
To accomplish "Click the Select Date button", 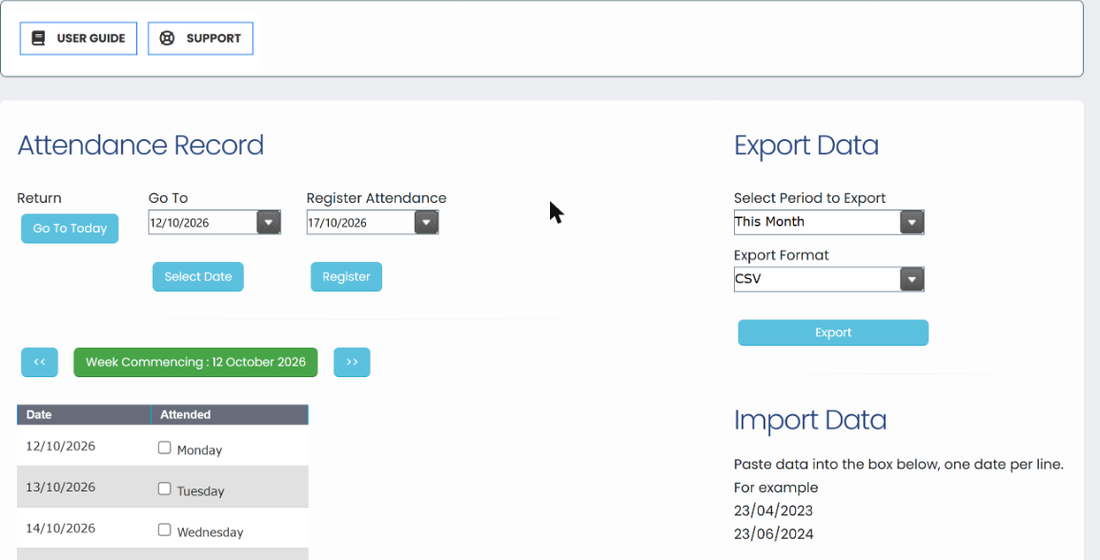I will [x=198, y=276].
